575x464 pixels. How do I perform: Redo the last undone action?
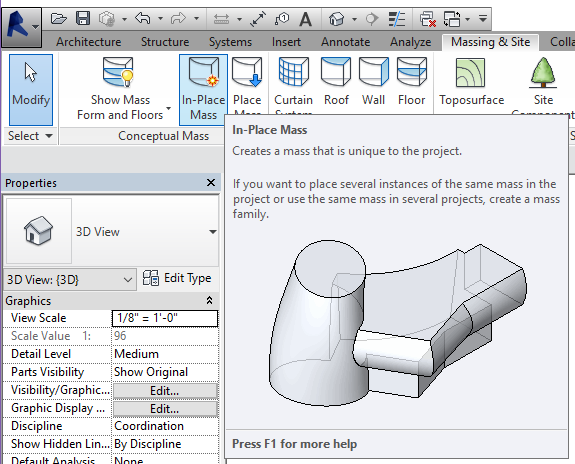click(179, 18)
